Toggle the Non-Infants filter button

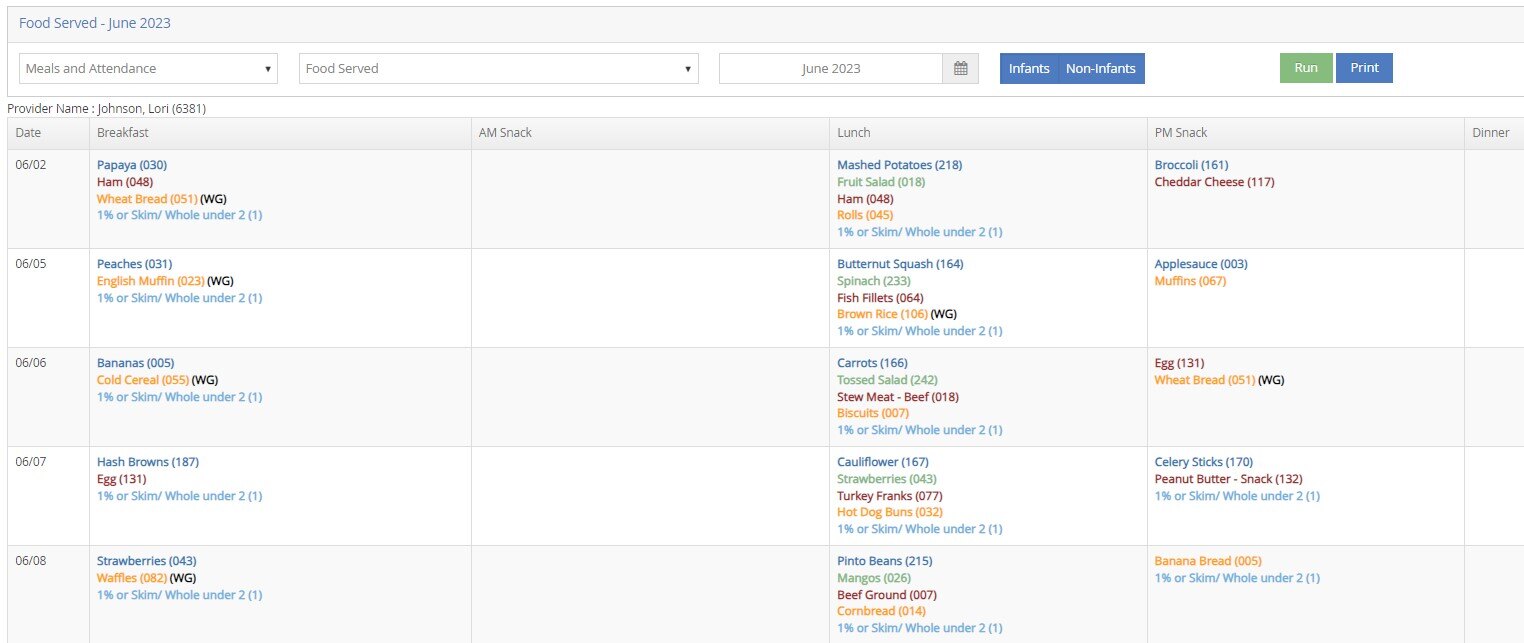point(1100,69)
